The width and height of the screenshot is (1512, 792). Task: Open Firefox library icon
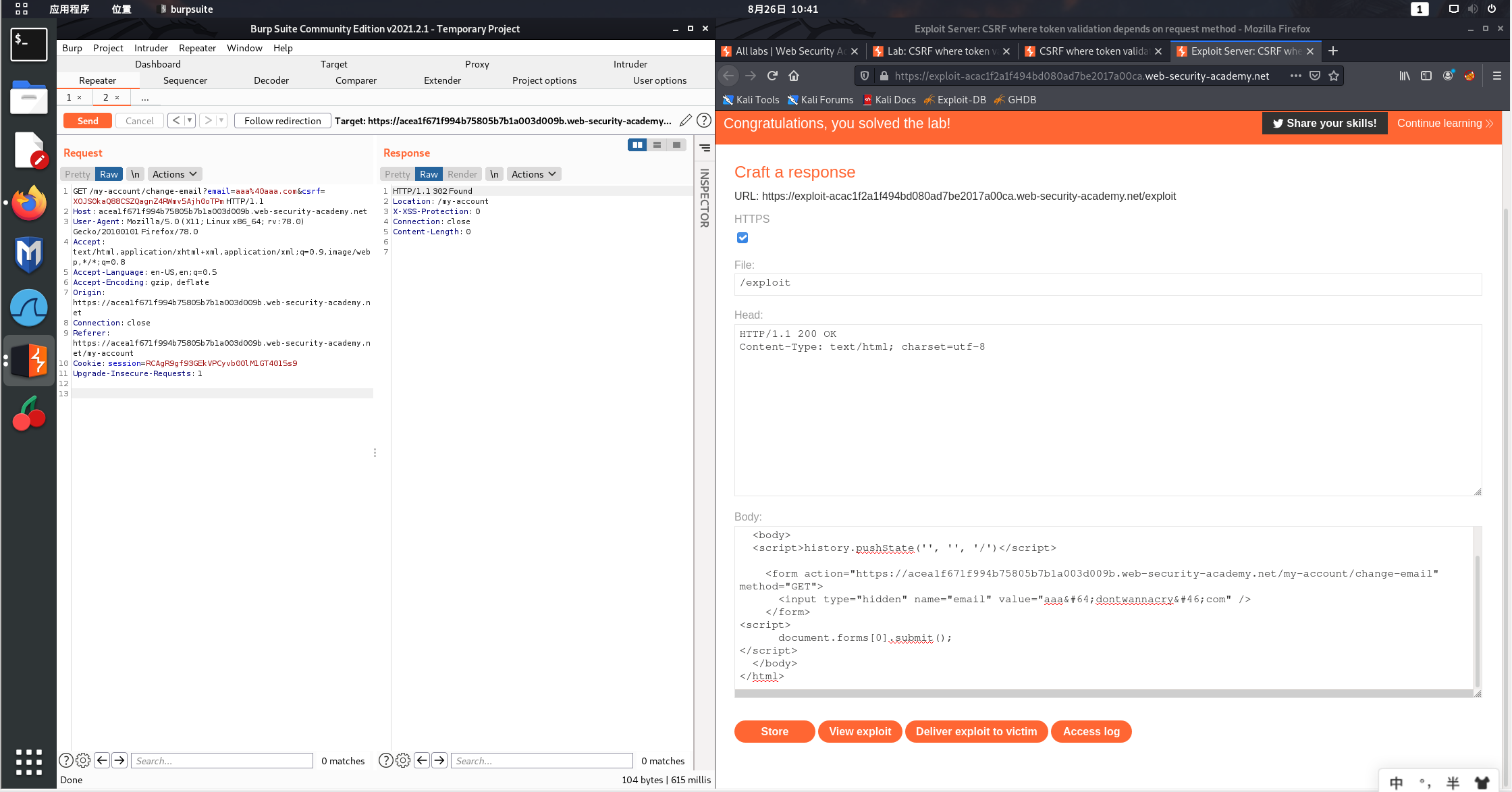click(1405, 76)
